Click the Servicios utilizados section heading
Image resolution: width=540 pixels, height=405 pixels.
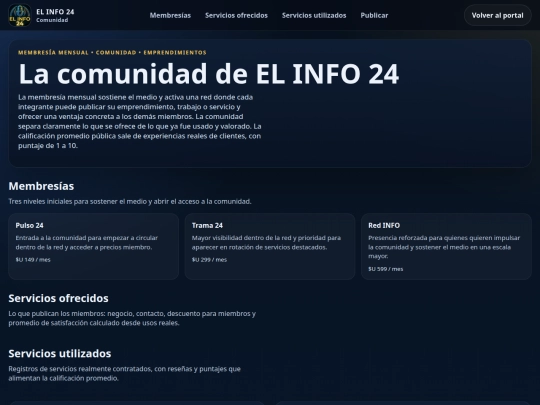click(60, 354)
